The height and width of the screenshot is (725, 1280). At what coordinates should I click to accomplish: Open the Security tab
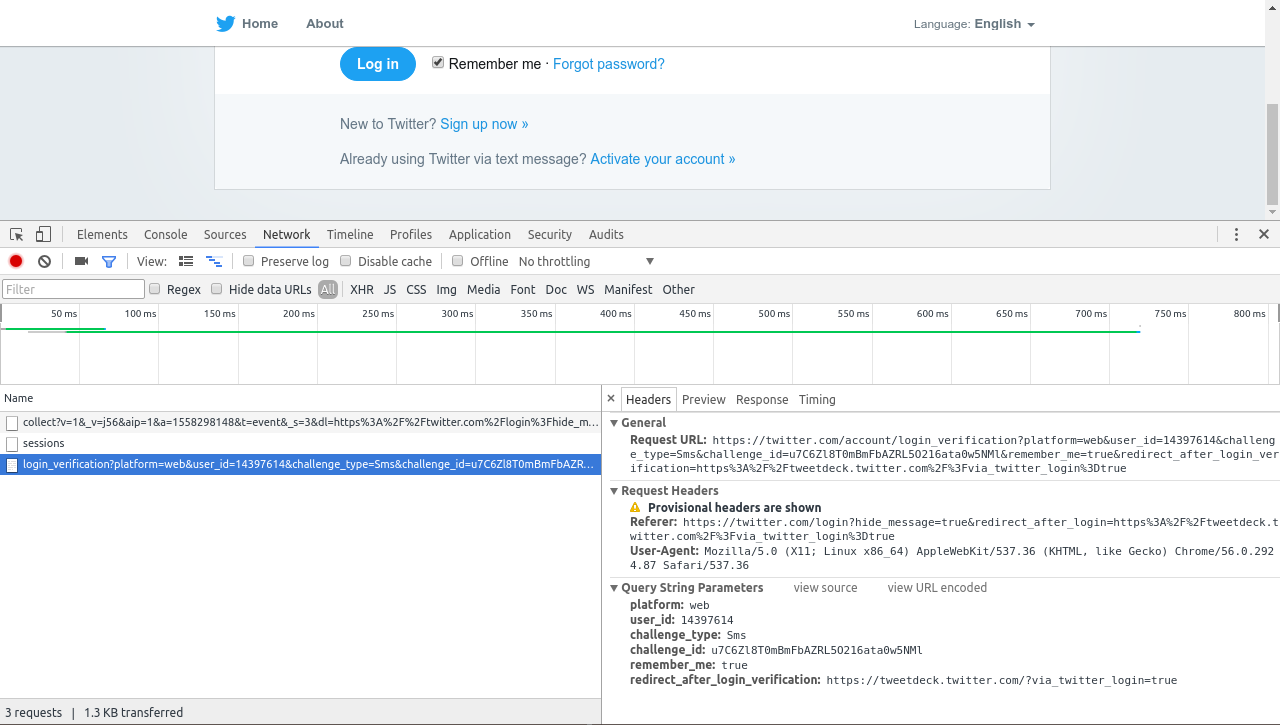[550, 234]
